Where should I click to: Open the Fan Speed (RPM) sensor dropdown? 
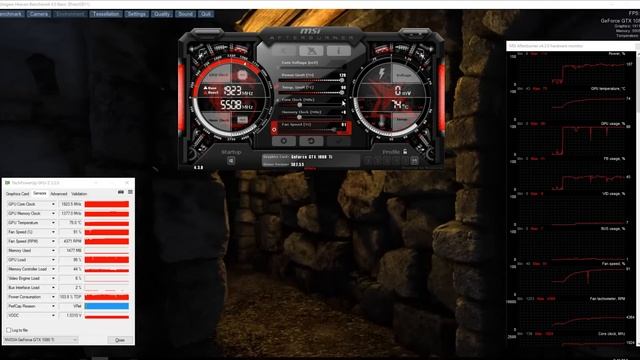pos(53,241)
